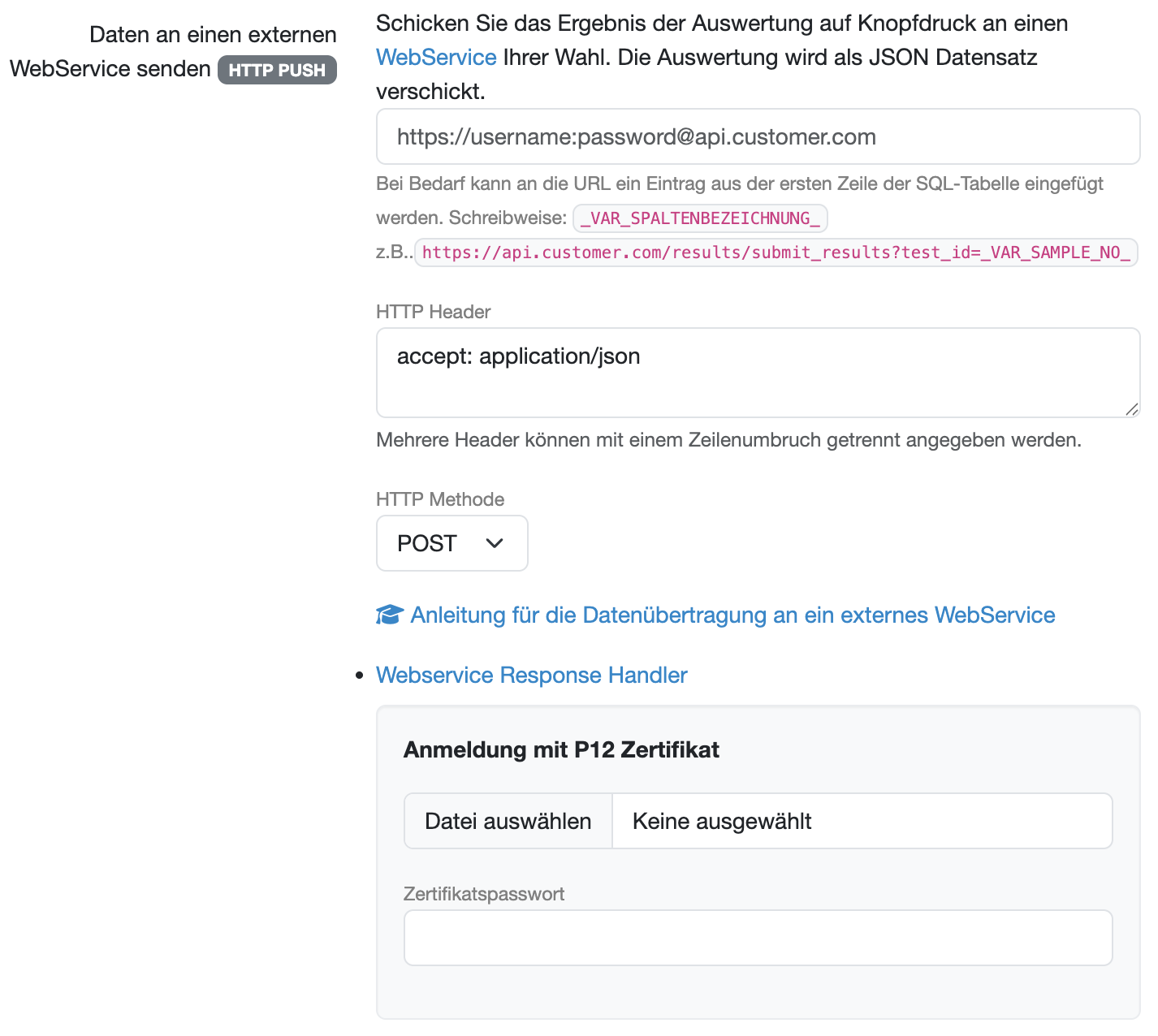Image resolution: width=1158 pixels, height=1036 pixels.
Task: Click the Anmeldung mit P12 Zertifikat heading
Action: 561,749
